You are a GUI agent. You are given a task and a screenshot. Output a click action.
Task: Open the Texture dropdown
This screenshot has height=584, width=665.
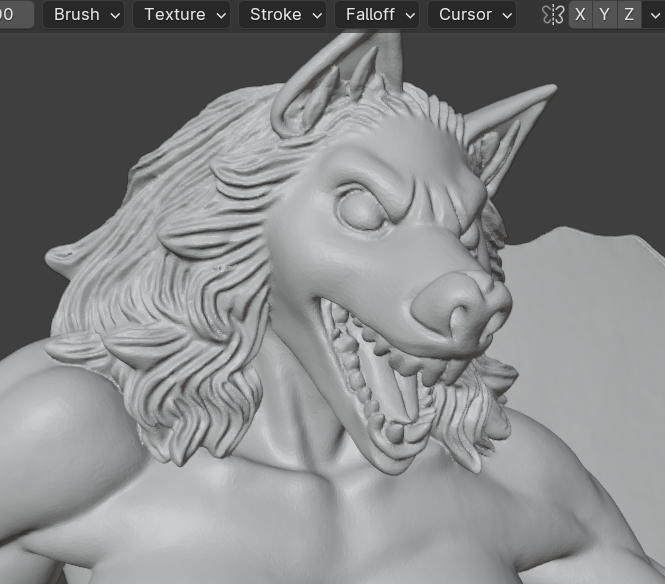(x=182, y=14)
